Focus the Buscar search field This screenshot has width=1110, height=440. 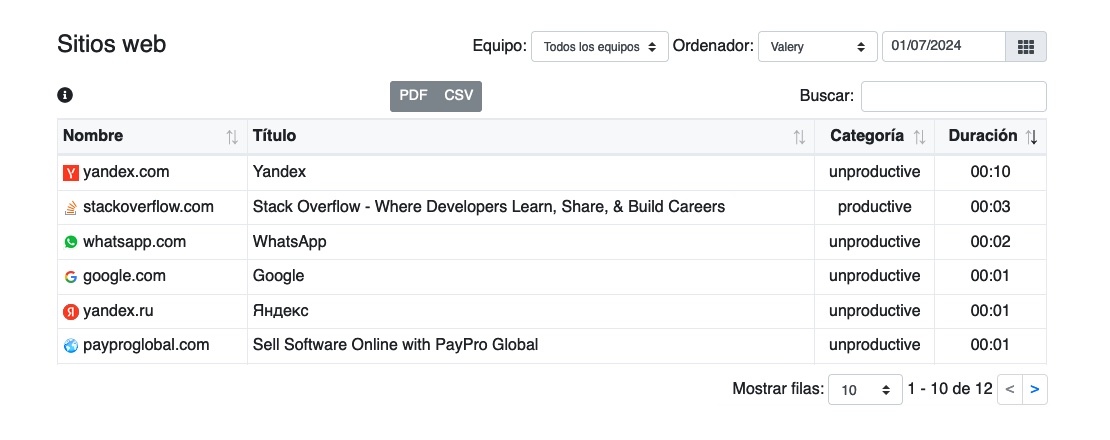click(x=954, y=96)
